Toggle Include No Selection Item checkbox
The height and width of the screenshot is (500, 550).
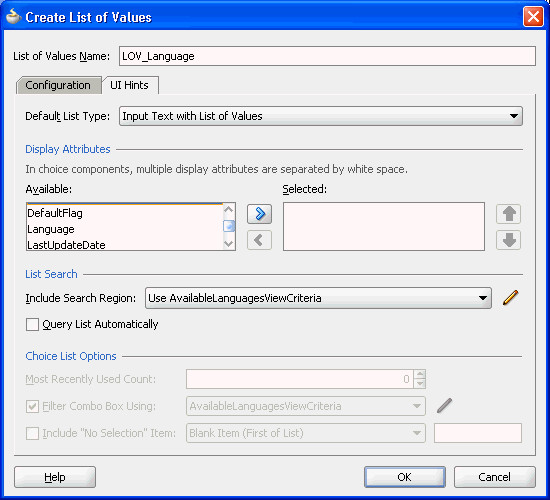click(x=32, y=433)
